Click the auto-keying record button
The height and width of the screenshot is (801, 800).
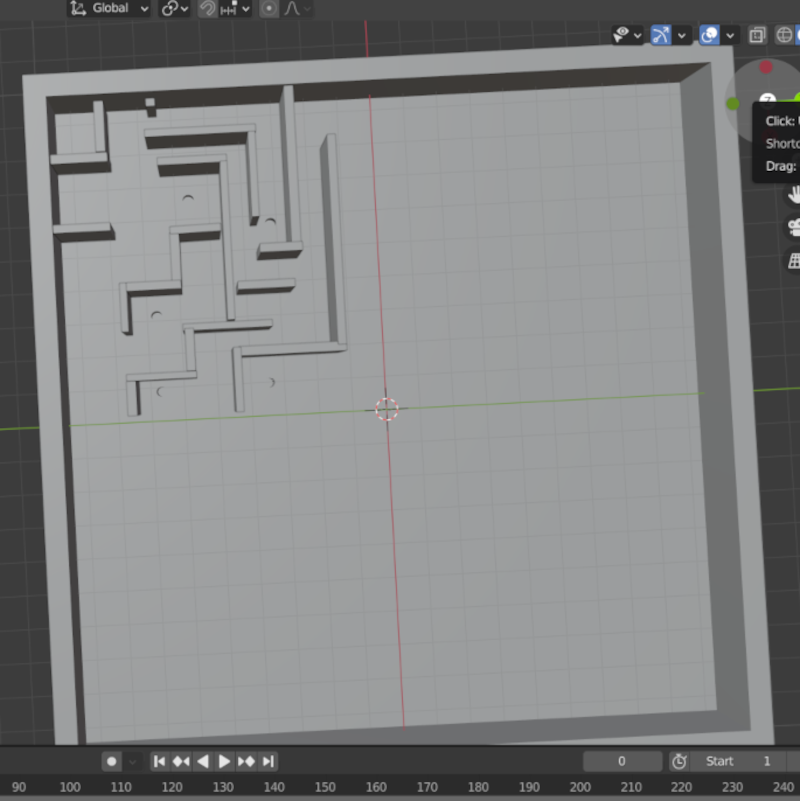(112, 761)
